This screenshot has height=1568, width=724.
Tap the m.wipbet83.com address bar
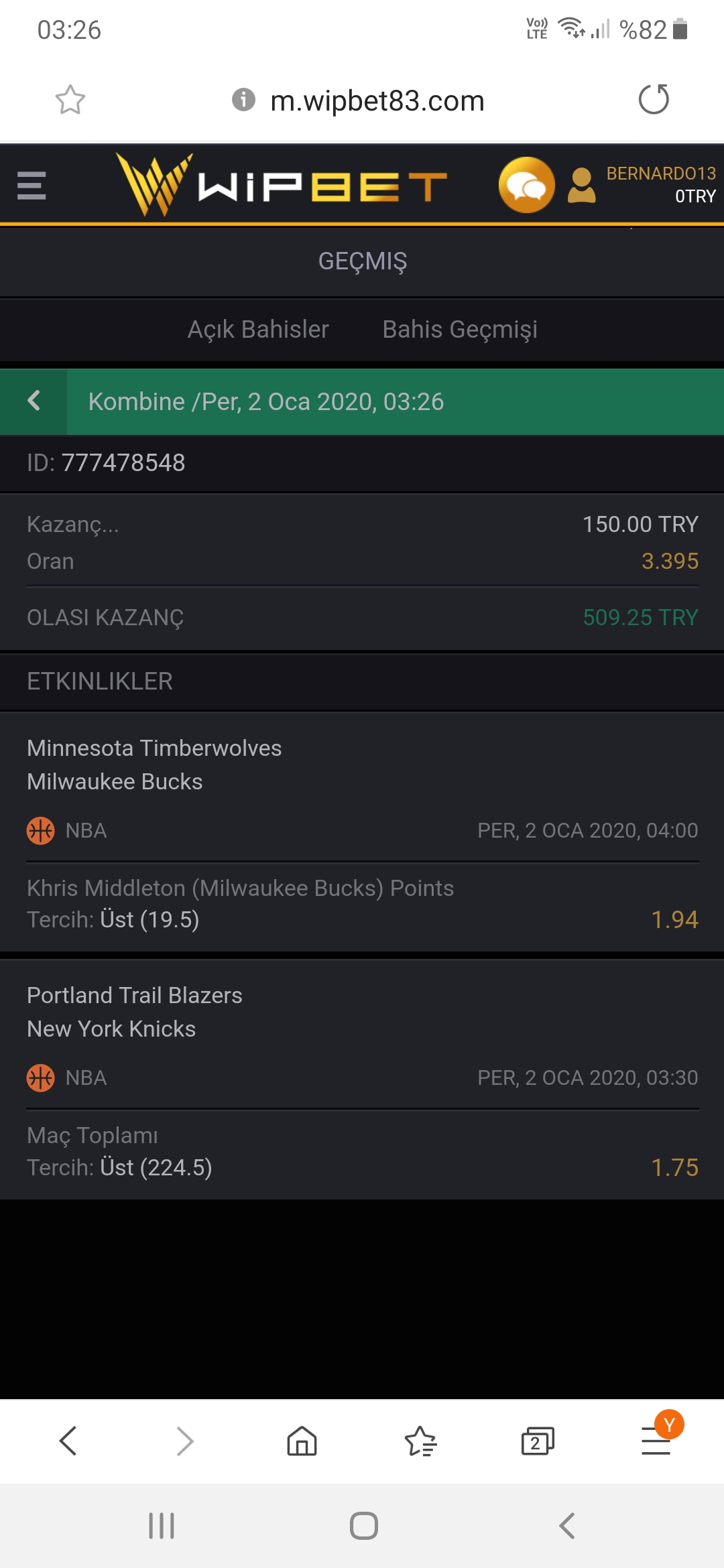(x=377, y=101)
